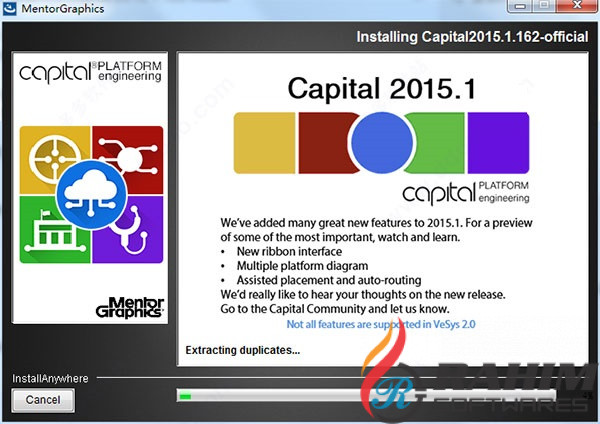Screen dimensions: 600x424
Task: Click 'New ribbon interface' bullet text
Action: click(289, 251)
